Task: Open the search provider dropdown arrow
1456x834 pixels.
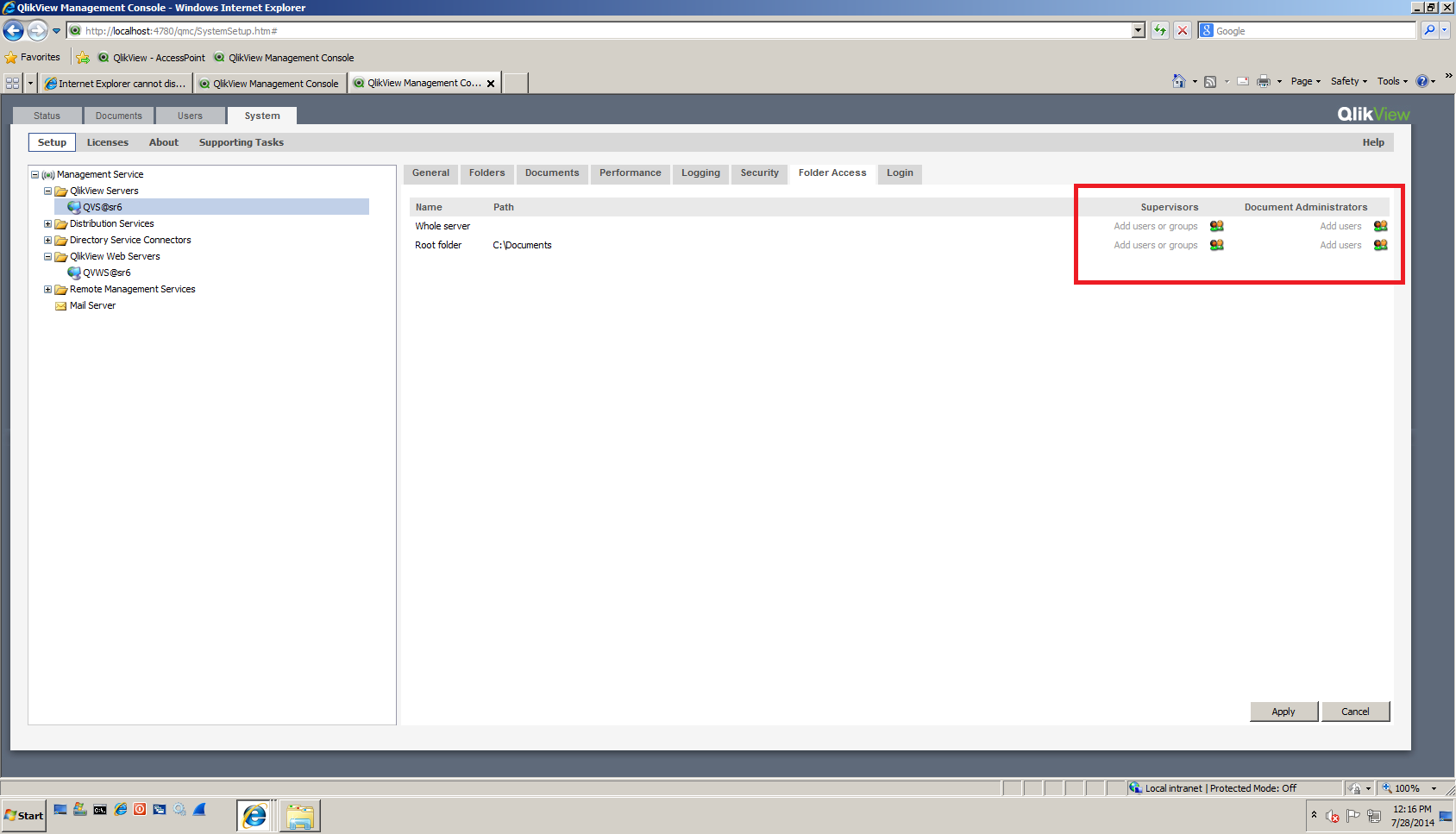Action: pyautogui.click(x=1445, y=30)
